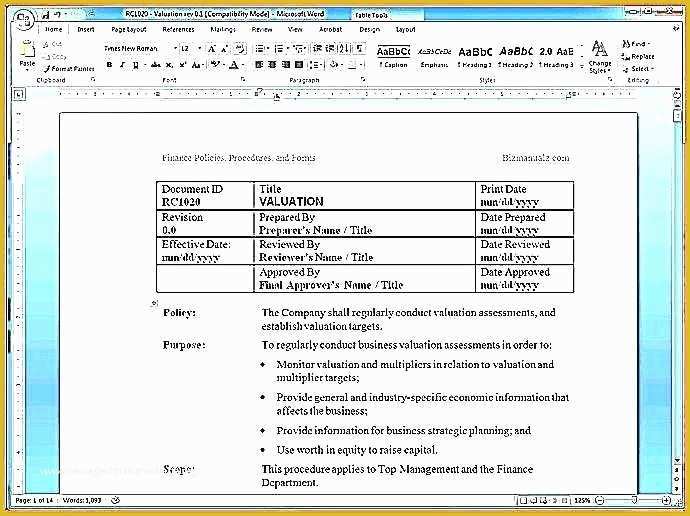Click the 125% zoom level
The image size is (690, 516).
coord(582,501)
